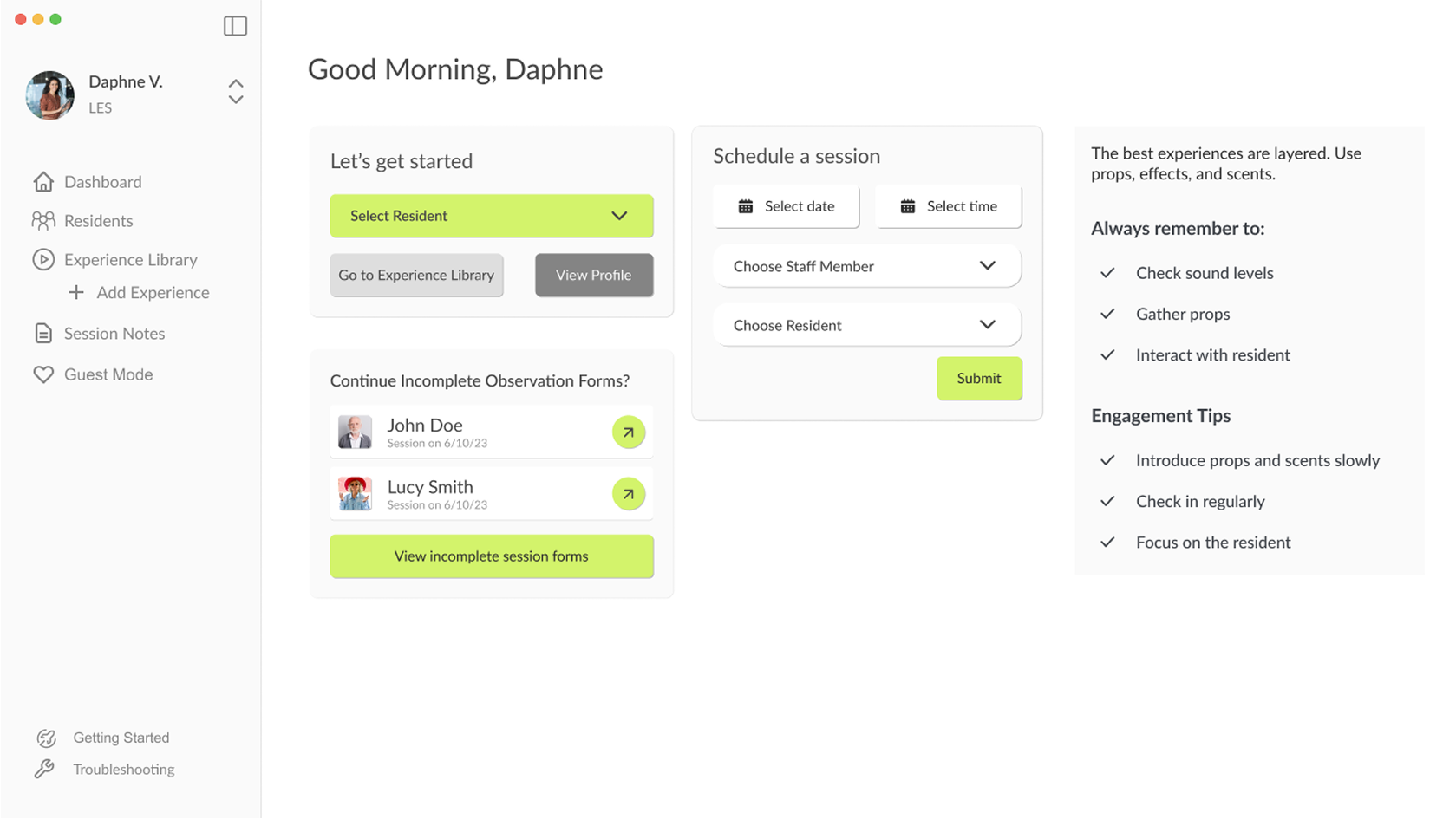Click the Experience Library play icon
Screen dimensions: 1456x819
click(x=43, y=259)
